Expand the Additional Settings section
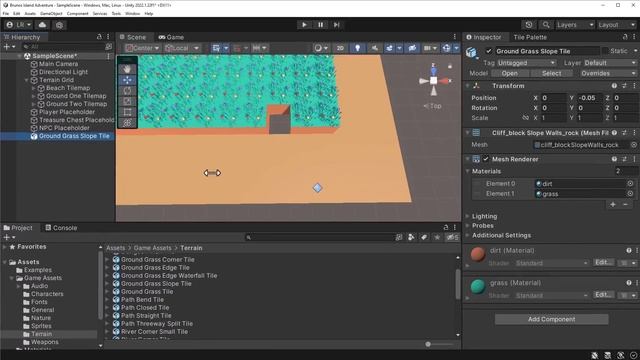 [501, 236]
